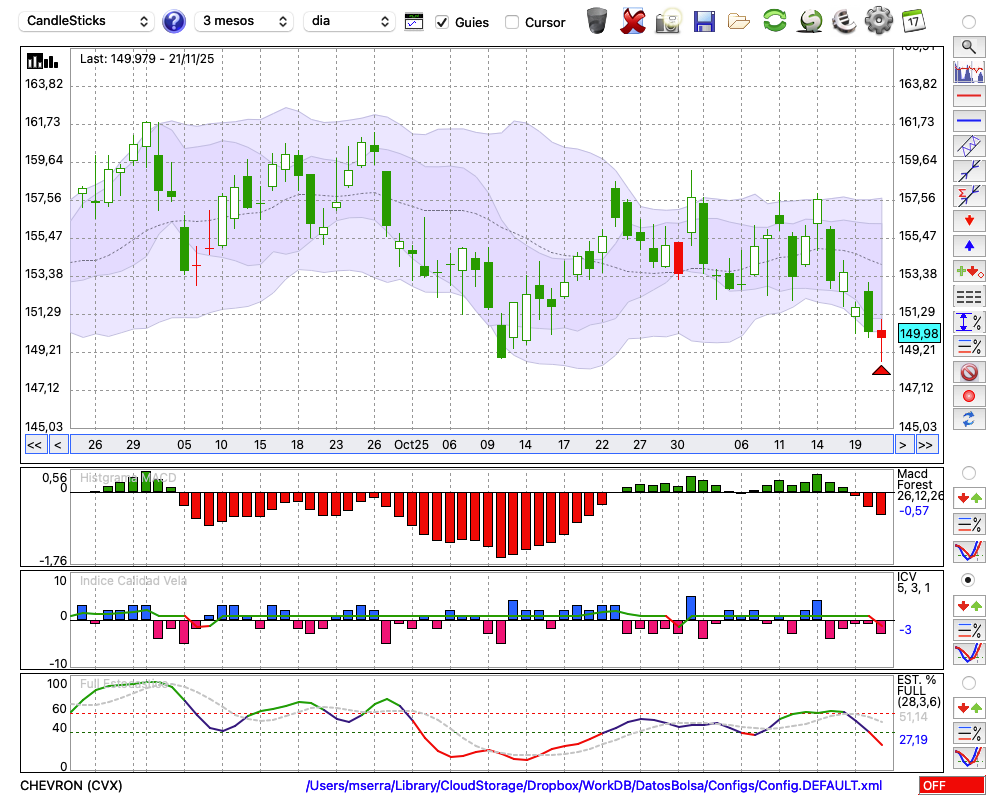The image size is (1000, 800).
Task: Open the 3 mesos period dropdown
Action: point(243,21)
